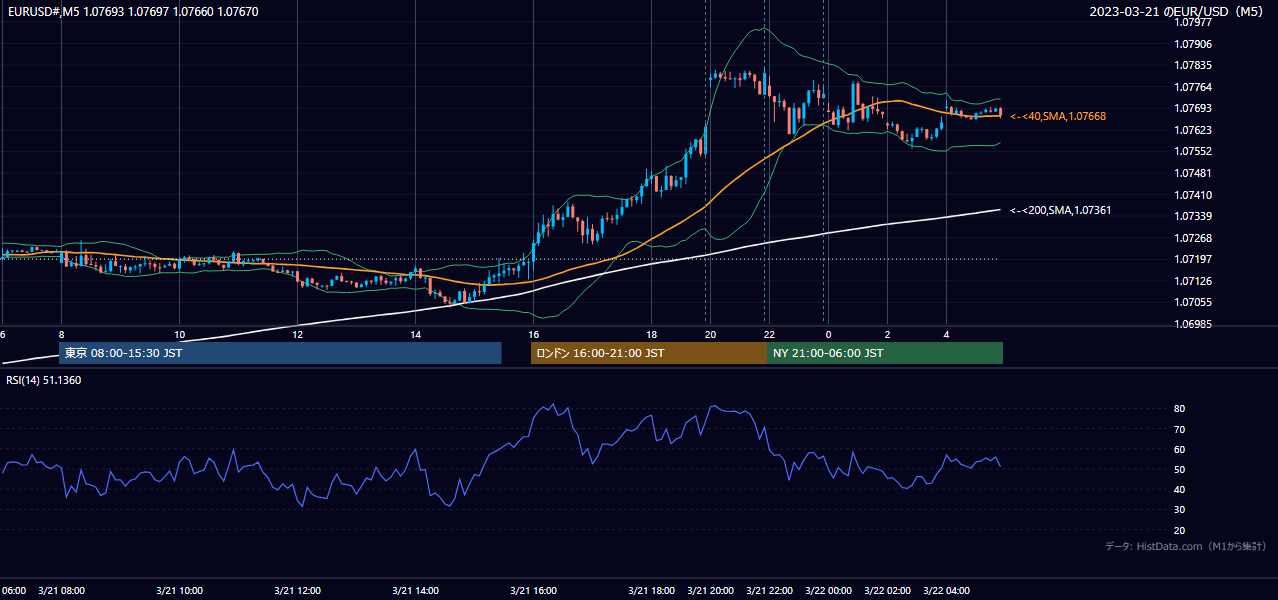Select the 200 SMA label 1.07361
Image resolution: width=1278 pixels, height=600 pixels.
point(1060,210)
